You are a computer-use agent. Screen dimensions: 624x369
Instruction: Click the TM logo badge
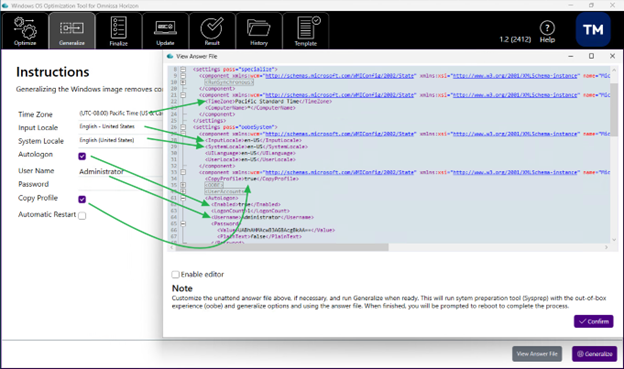click(593, 29)
